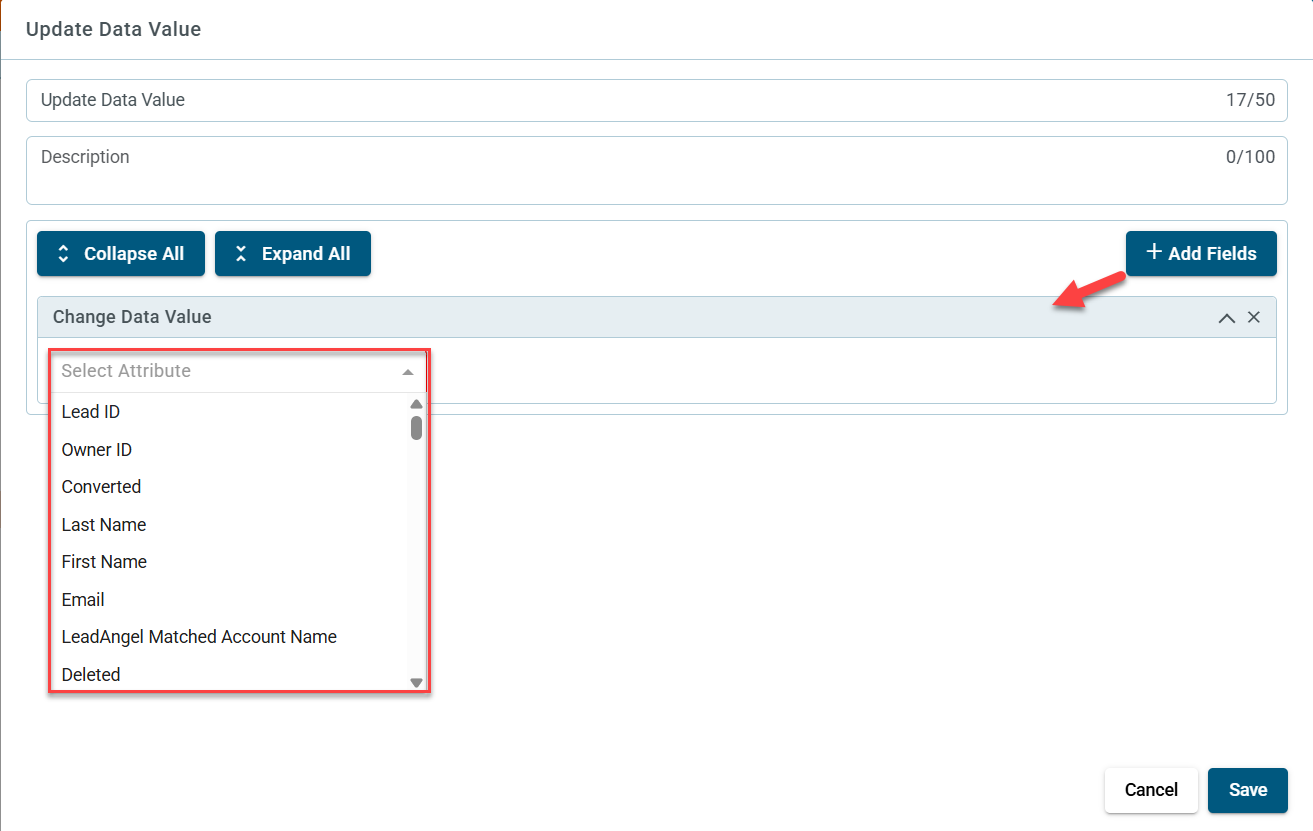This screenshot has width=1313, height=831.
Task: Remove the Change Data Value section
Action: [1254, 317]
